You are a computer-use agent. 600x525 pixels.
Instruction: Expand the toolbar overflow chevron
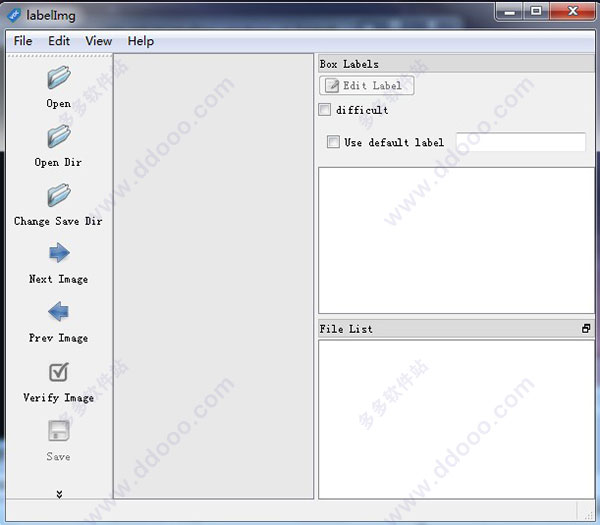tap(59, 494)
